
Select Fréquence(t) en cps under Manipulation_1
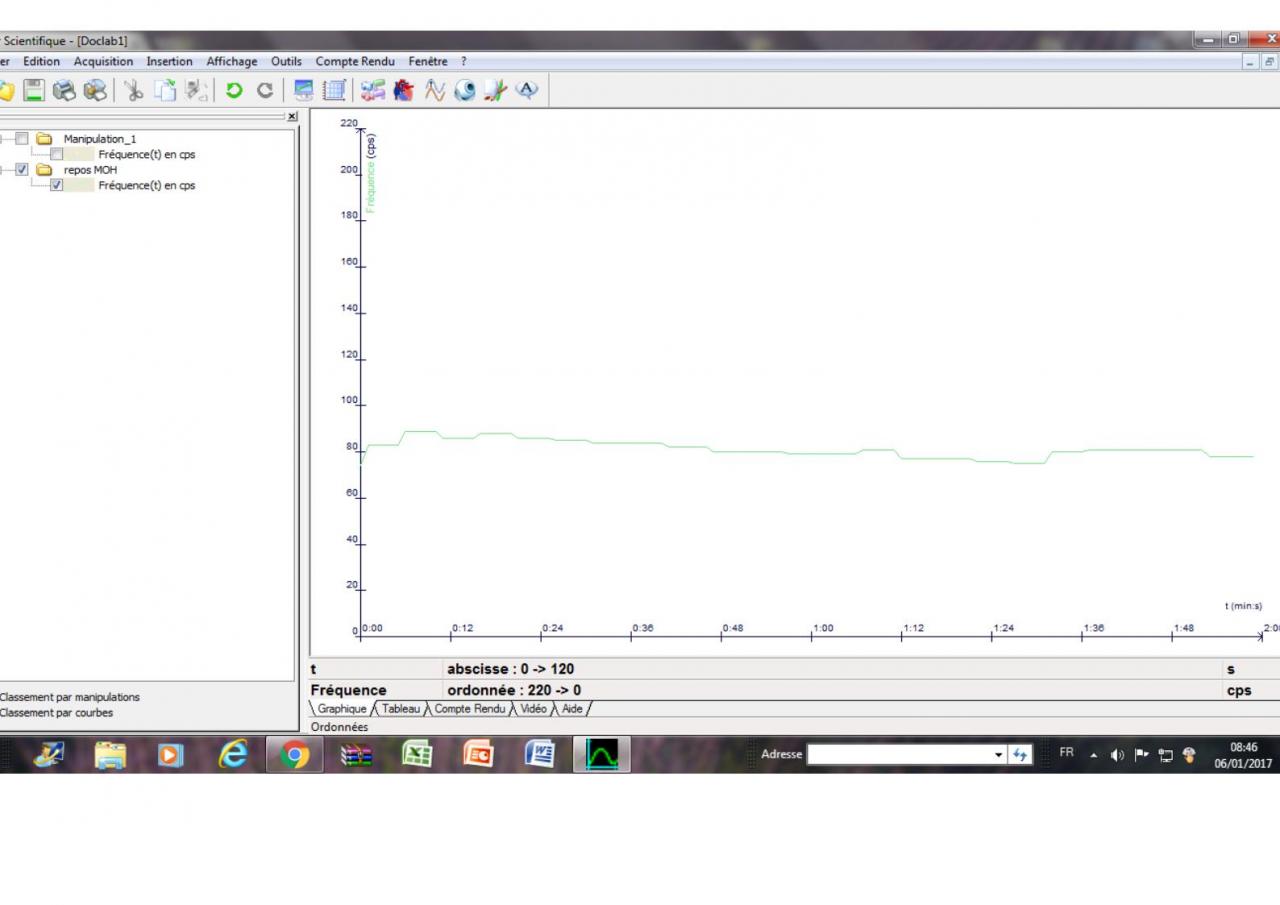(147, 155)
